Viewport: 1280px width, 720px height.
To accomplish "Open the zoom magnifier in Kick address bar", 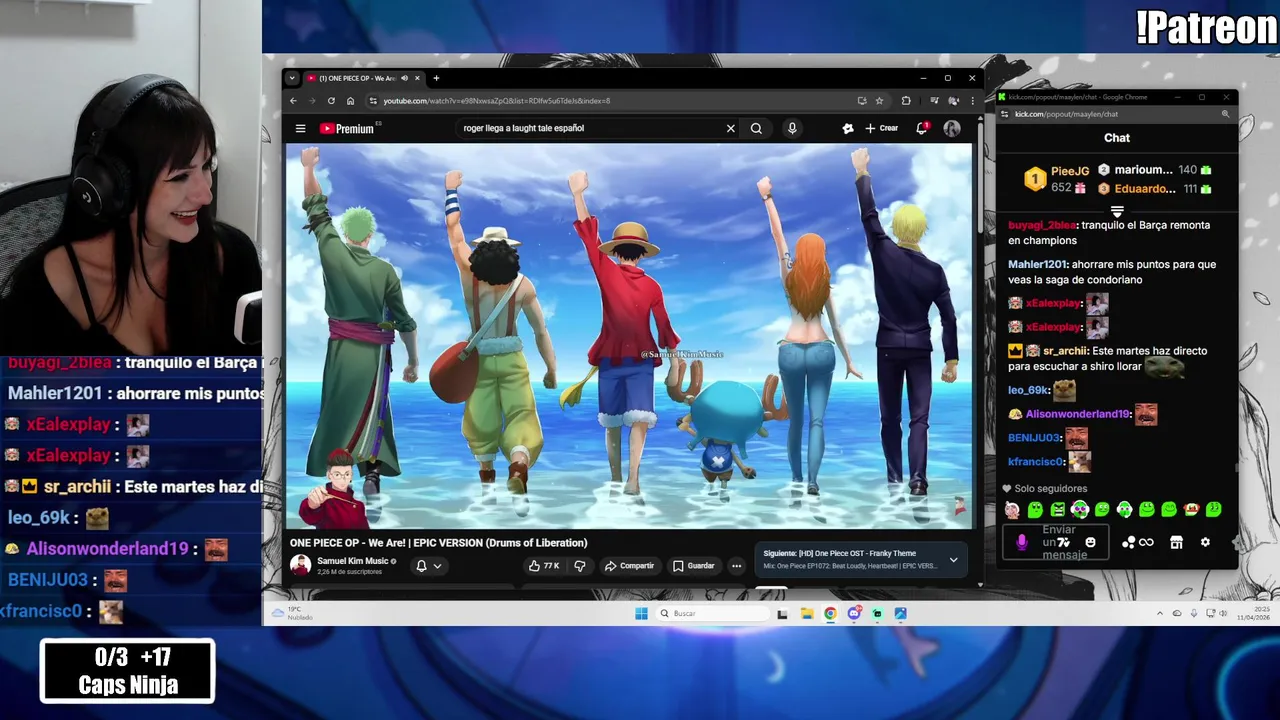I will coord(1225,114).
